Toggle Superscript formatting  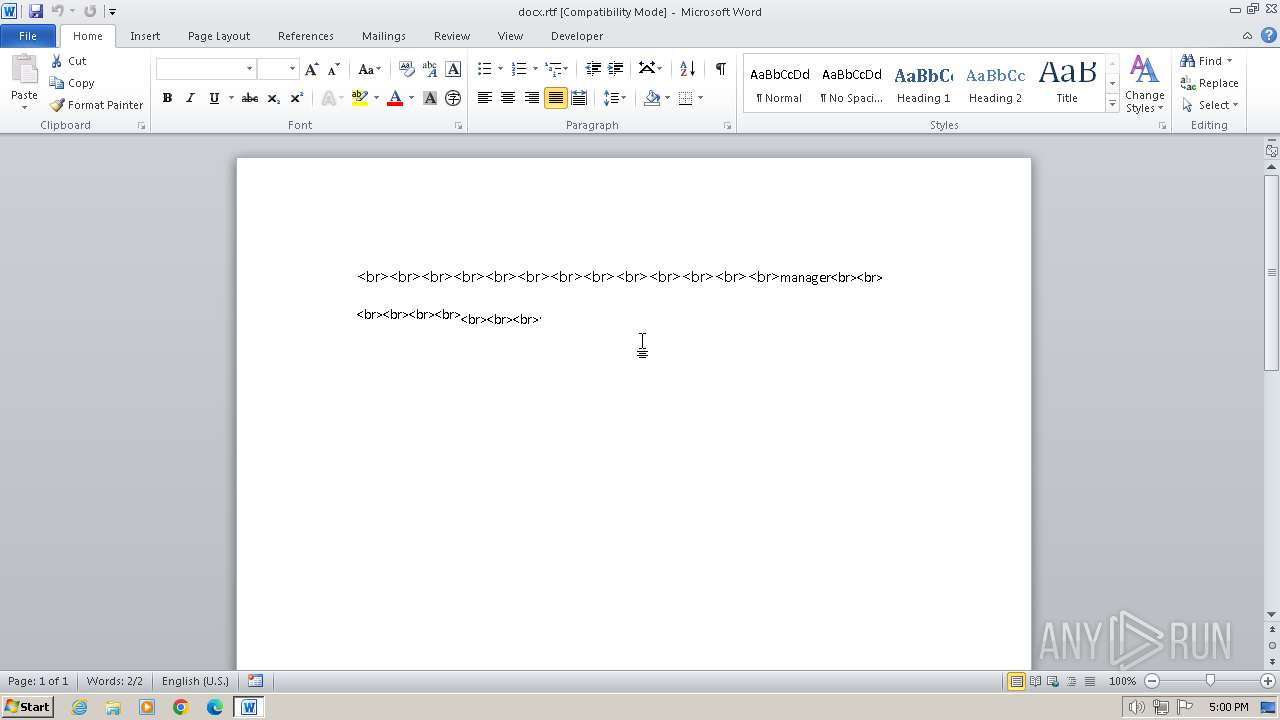click(x=296, y=98)
